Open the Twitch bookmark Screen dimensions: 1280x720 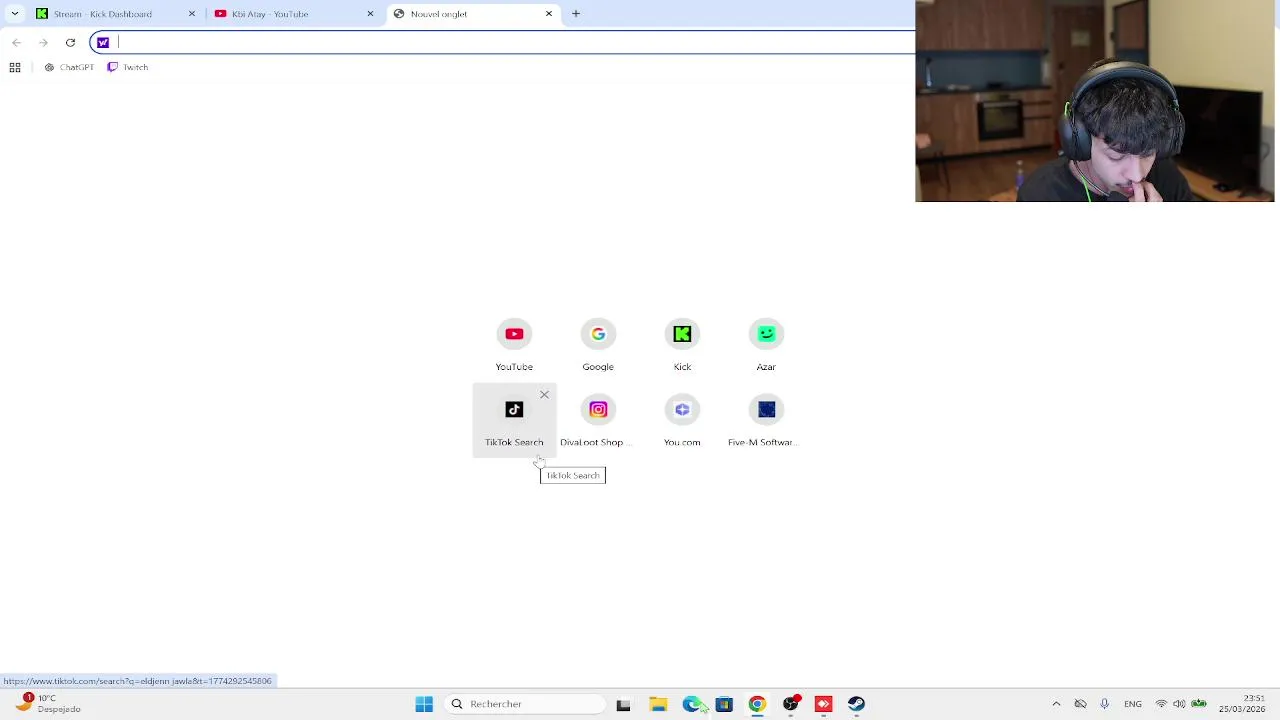point(128,67)
